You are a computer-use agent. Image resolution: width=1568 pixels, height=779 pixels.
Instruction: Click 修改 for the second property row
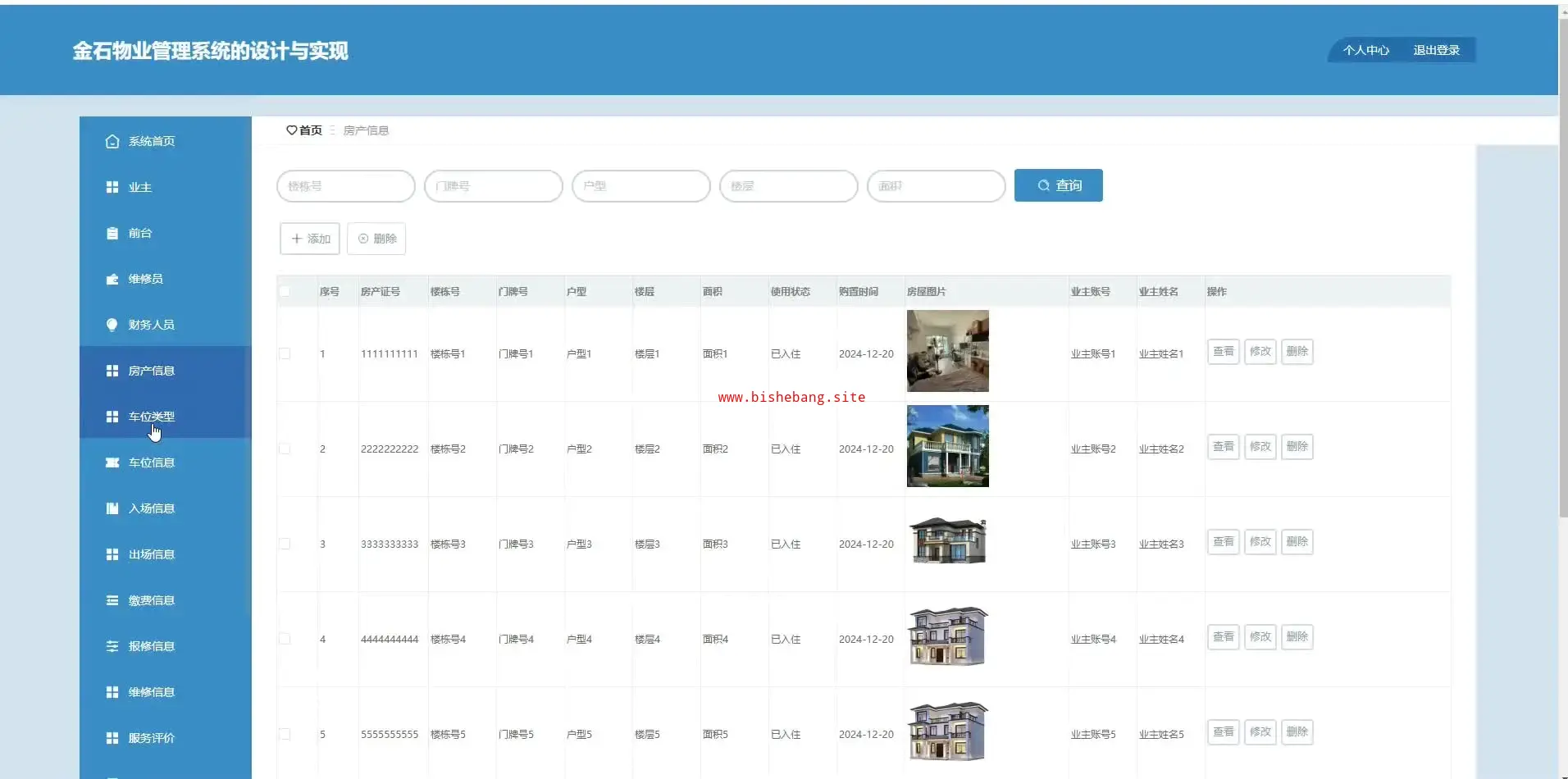point(1260,447)
